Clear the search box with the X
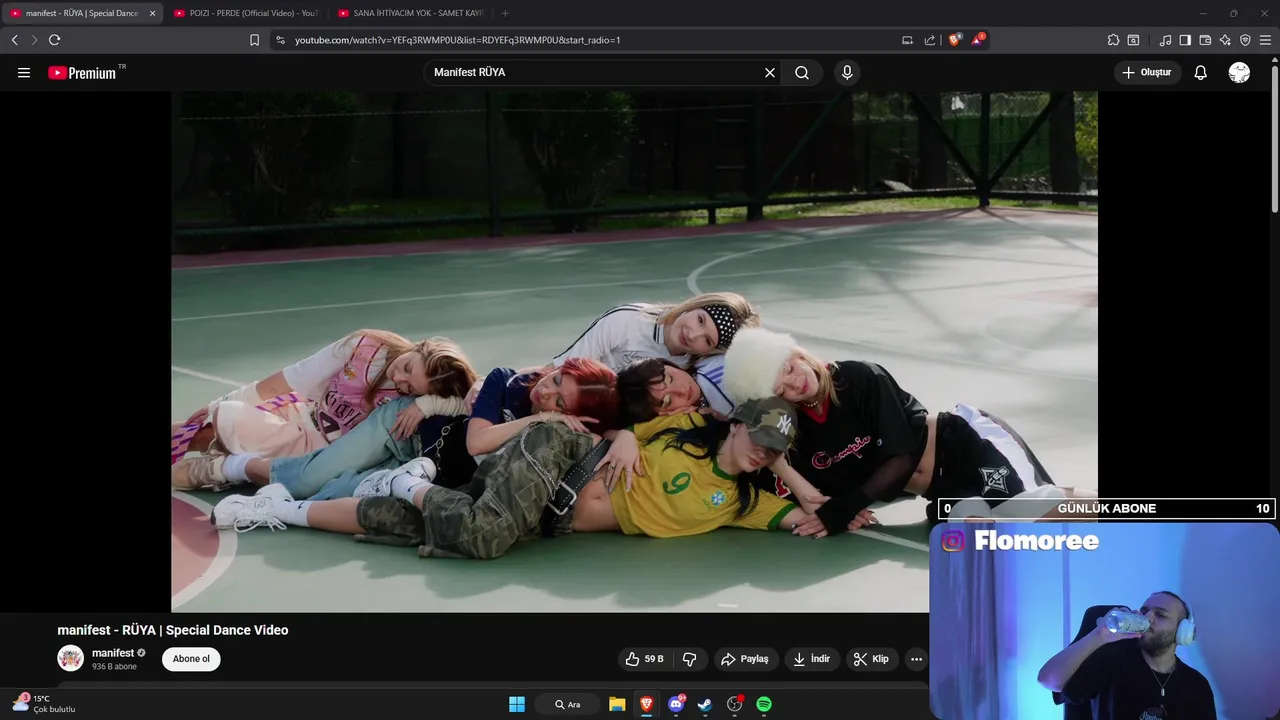 tap(770, 72)
